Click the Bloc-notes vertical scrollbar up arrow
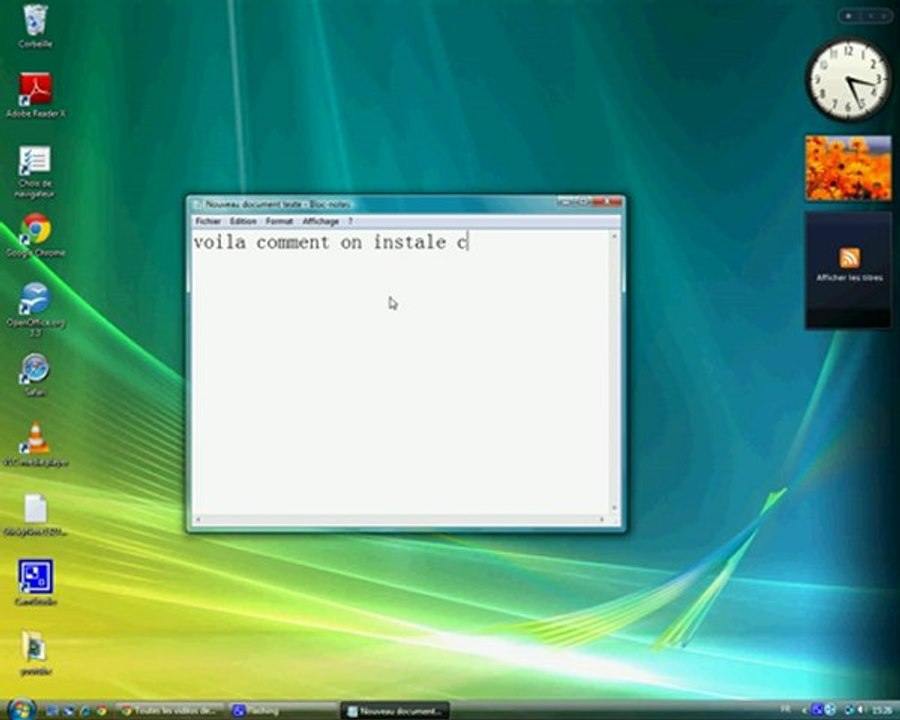 pyautogui.click(x=615, y=236)
